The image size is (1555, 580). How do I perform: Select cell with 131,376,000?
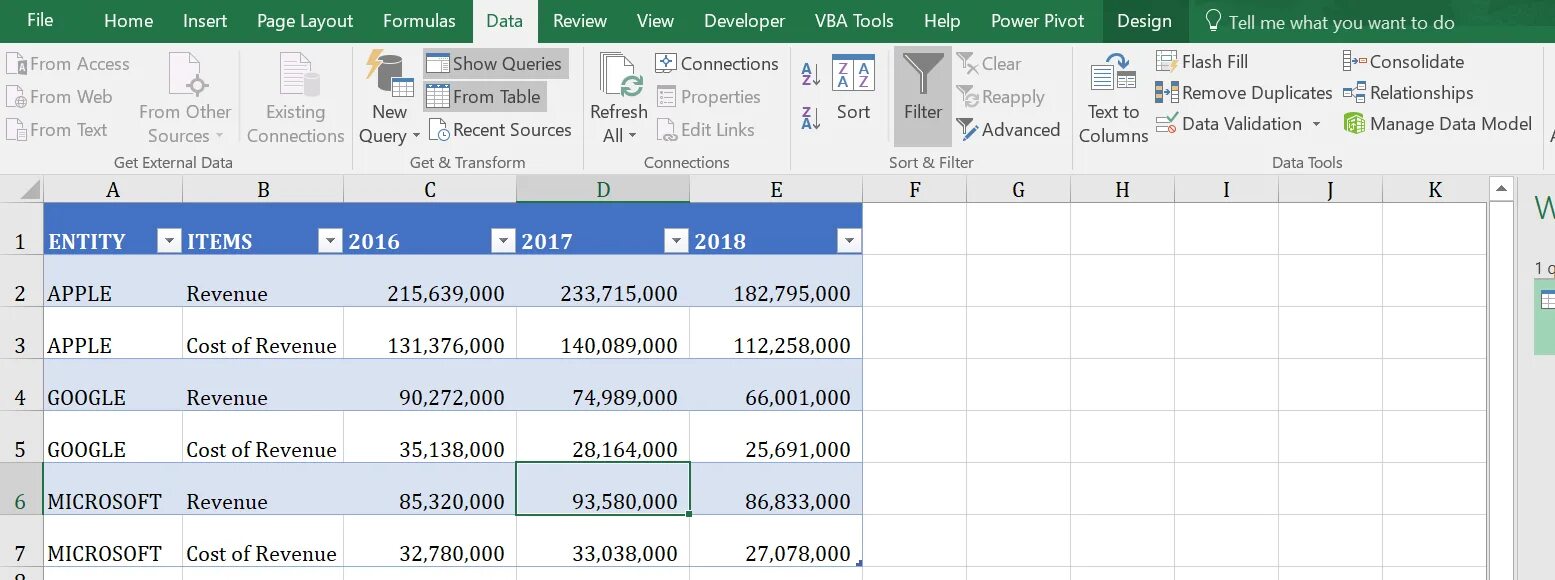(430, 333)
